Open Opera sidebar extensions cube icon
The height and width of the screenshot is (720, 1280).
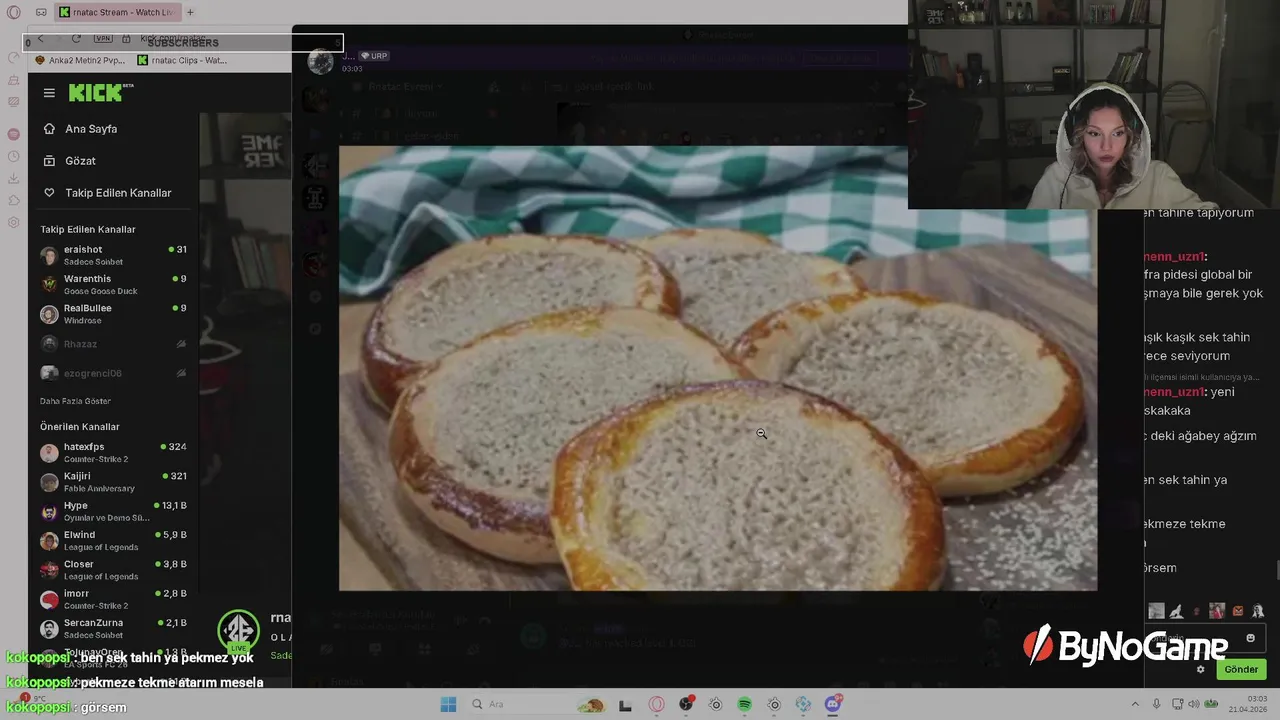point(13,200)
